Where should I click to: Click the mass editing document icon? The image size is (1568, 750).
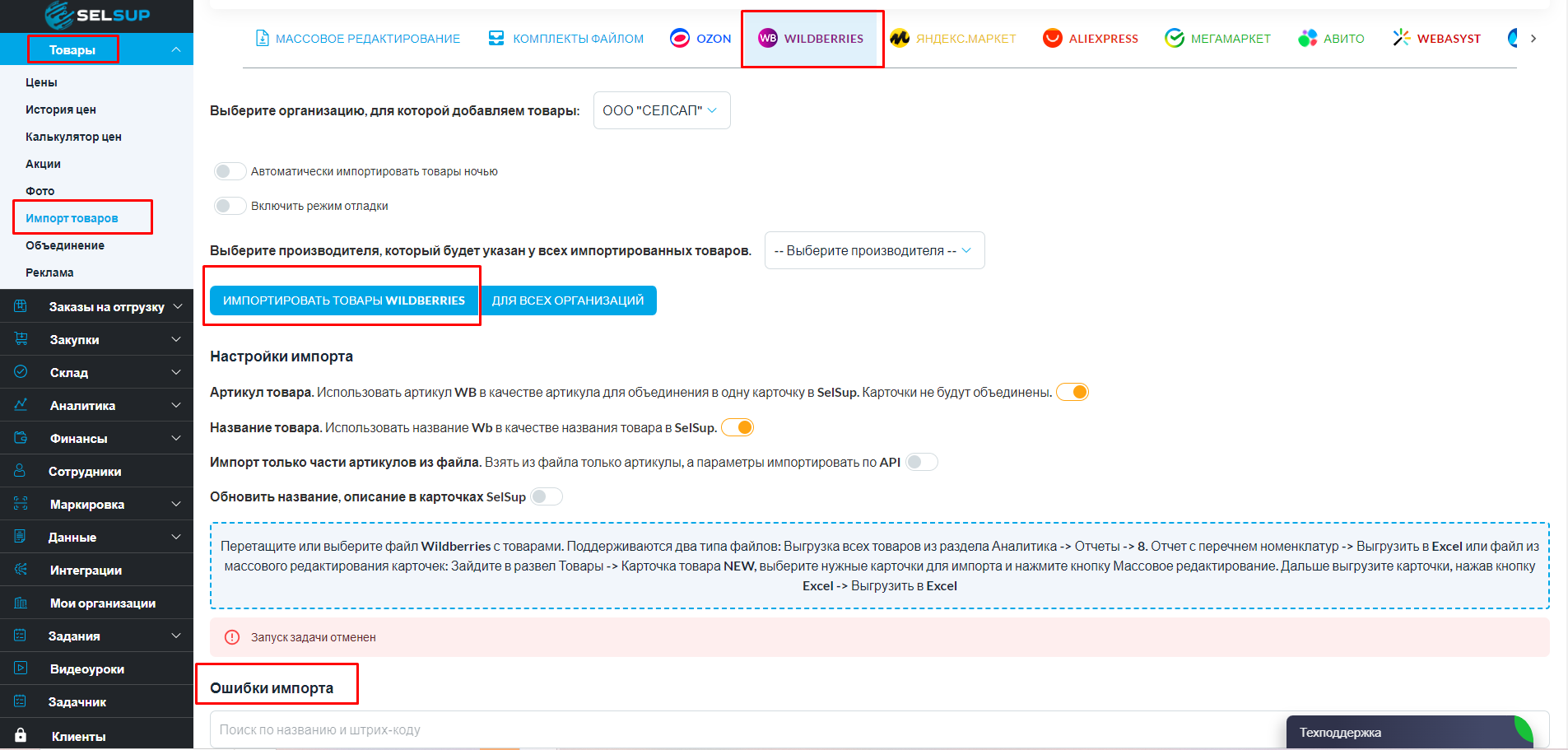click(x=263, y=38)
